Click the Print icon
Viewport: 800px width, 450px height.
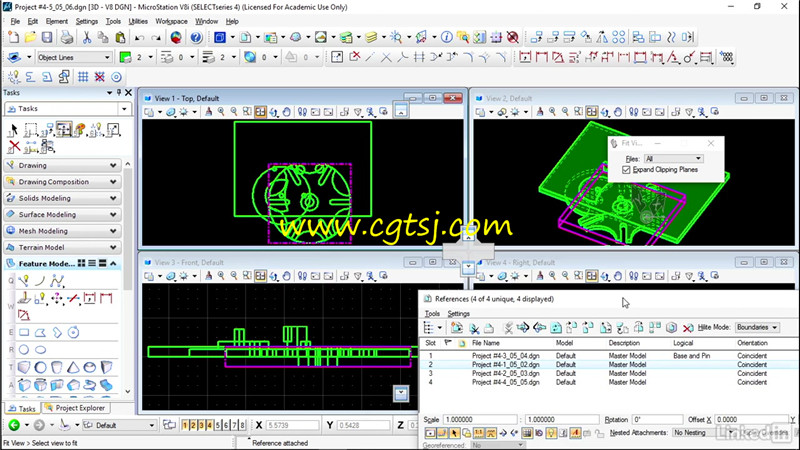pyautogui.click(x=67, y=37)
